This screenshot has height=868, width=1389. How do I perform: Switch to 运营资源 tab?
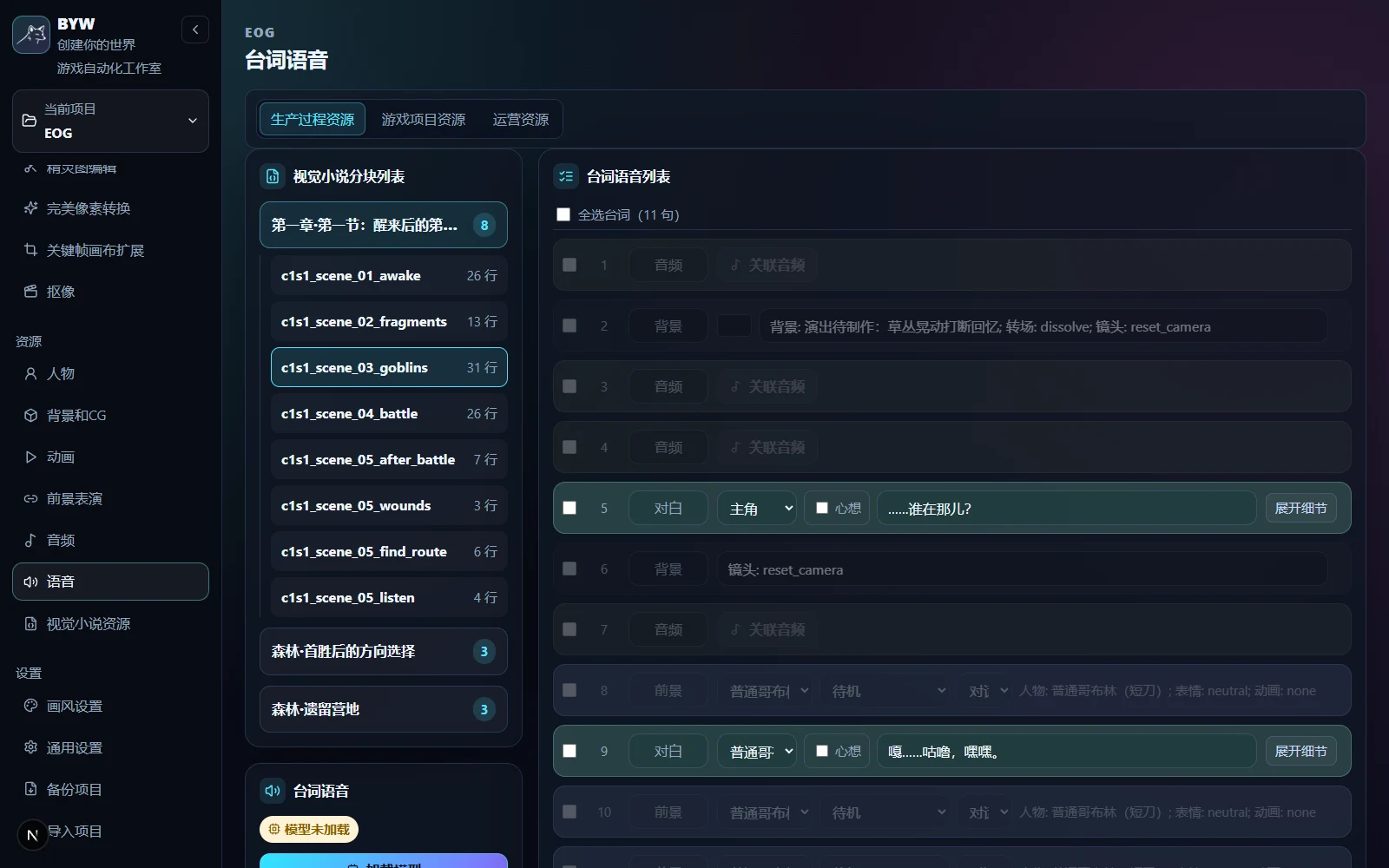pos(521,119)
